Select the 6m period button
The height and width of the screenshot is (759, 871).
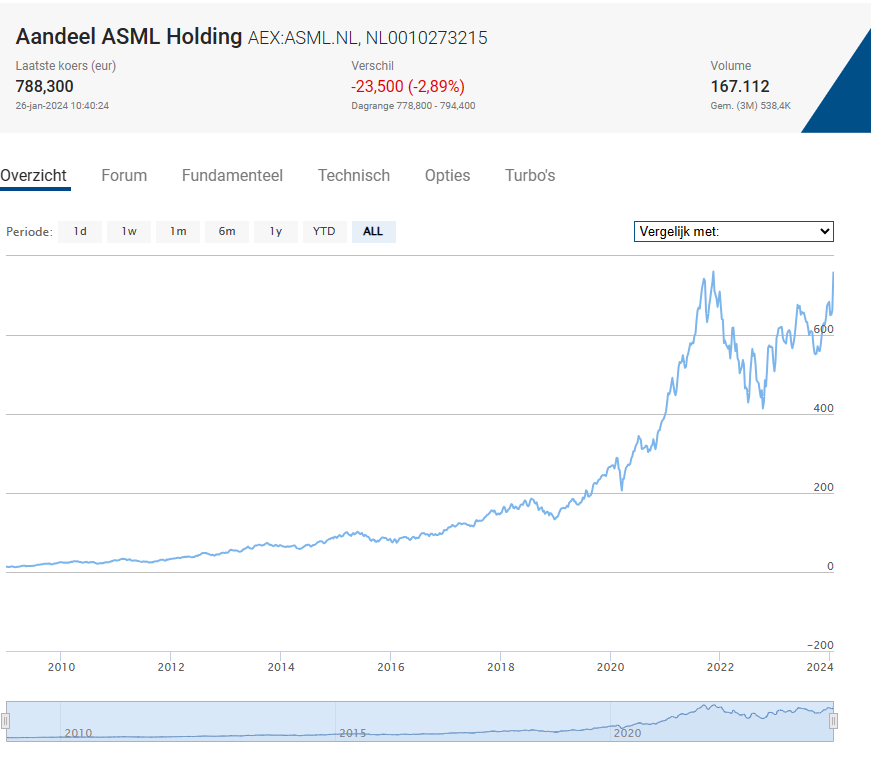pyautogui.click(x=227, y=231)
